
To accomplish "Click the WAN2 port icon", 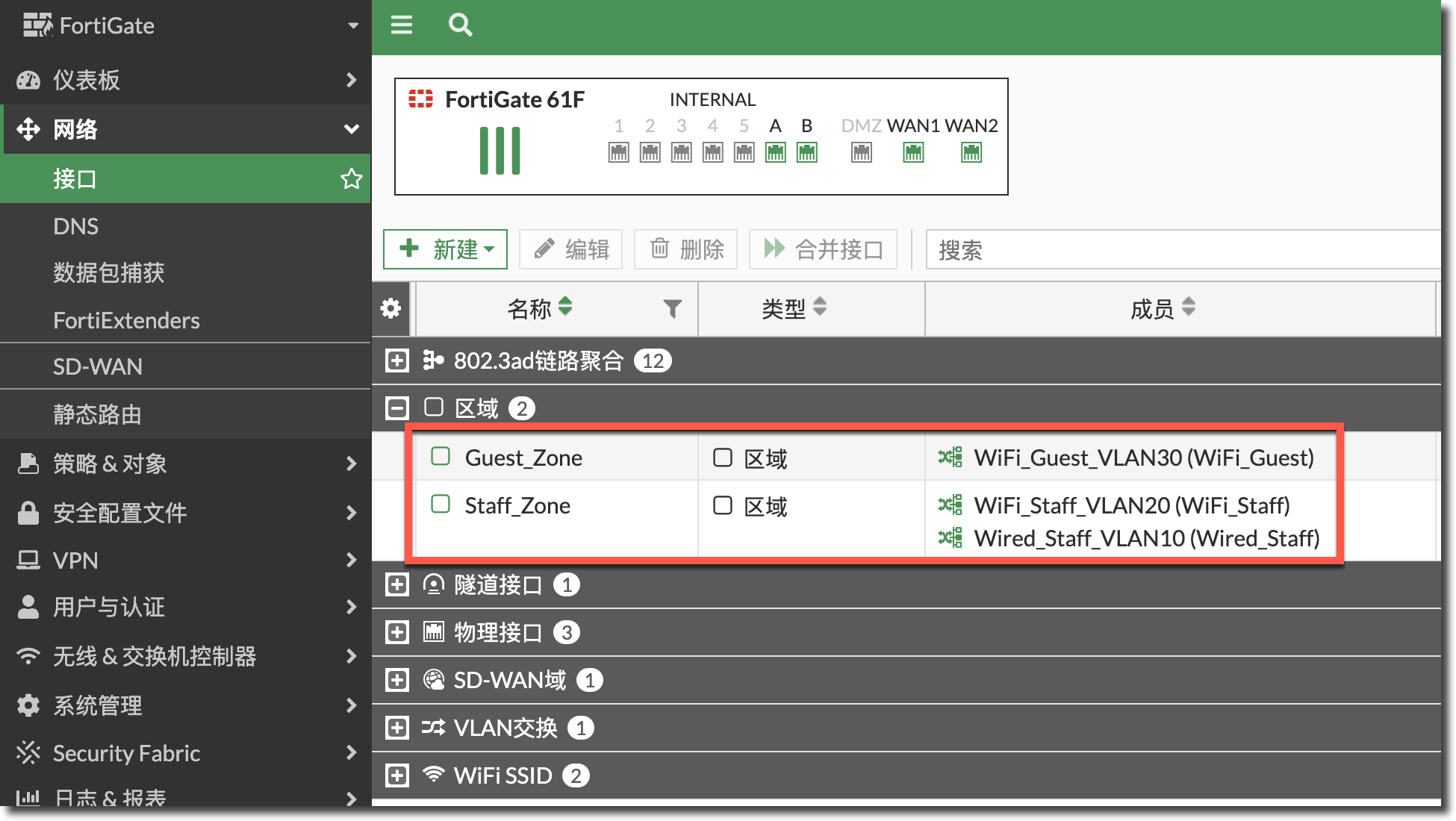I will coord(971,153).
